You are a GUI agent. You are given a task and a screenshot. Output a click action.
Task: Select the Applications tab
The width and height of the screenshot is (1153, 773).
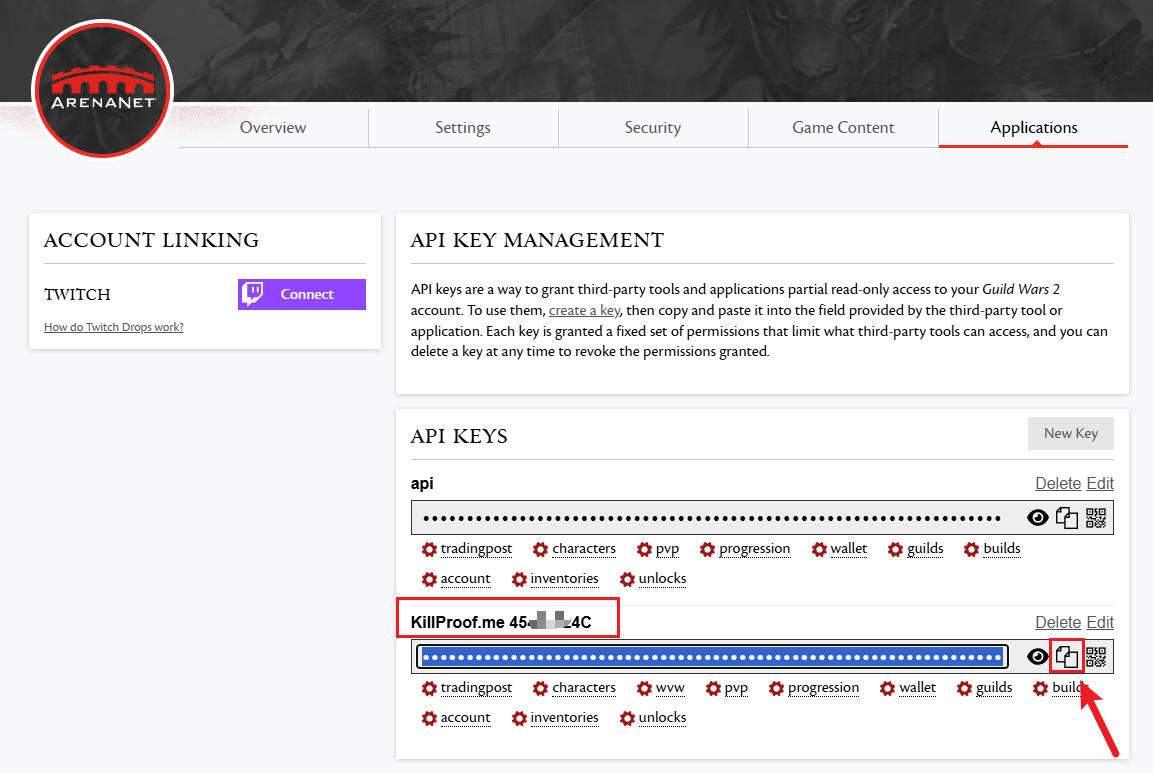(x=1033, y=127)
